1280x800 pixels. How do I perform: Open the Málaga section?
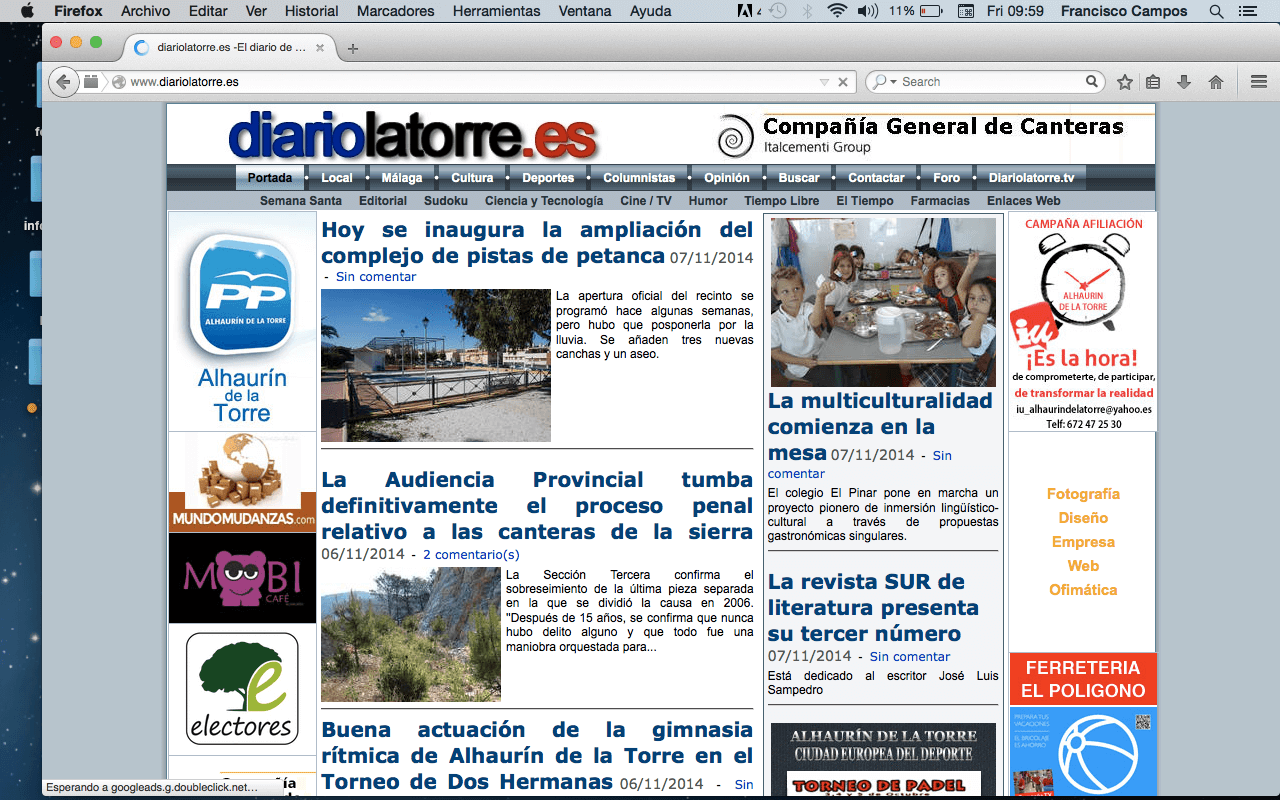pos(402,178)
